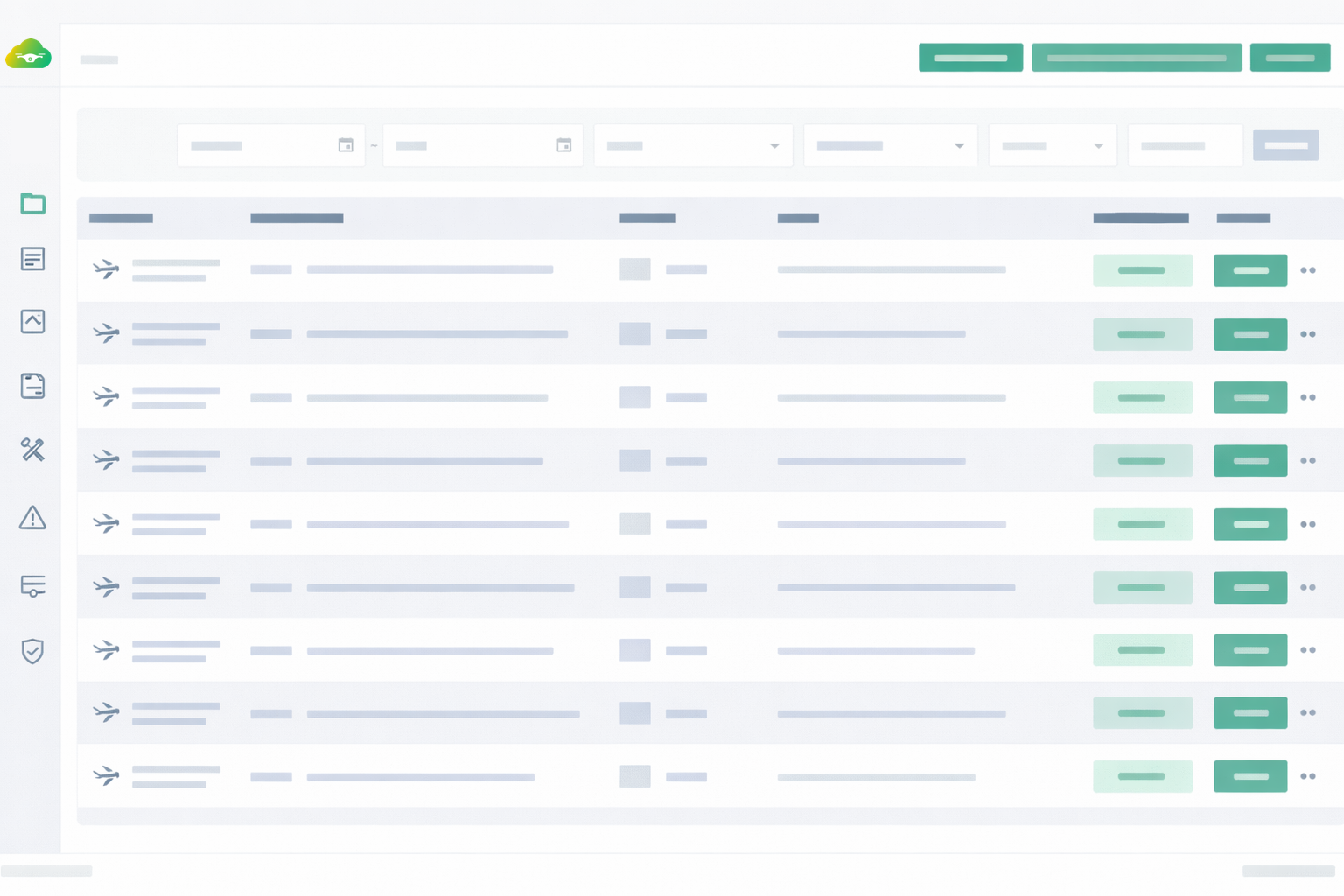The width and height of the screenshot is (1344, 896).
Task: Click the cloud drone logo
Action: point(29,54)
